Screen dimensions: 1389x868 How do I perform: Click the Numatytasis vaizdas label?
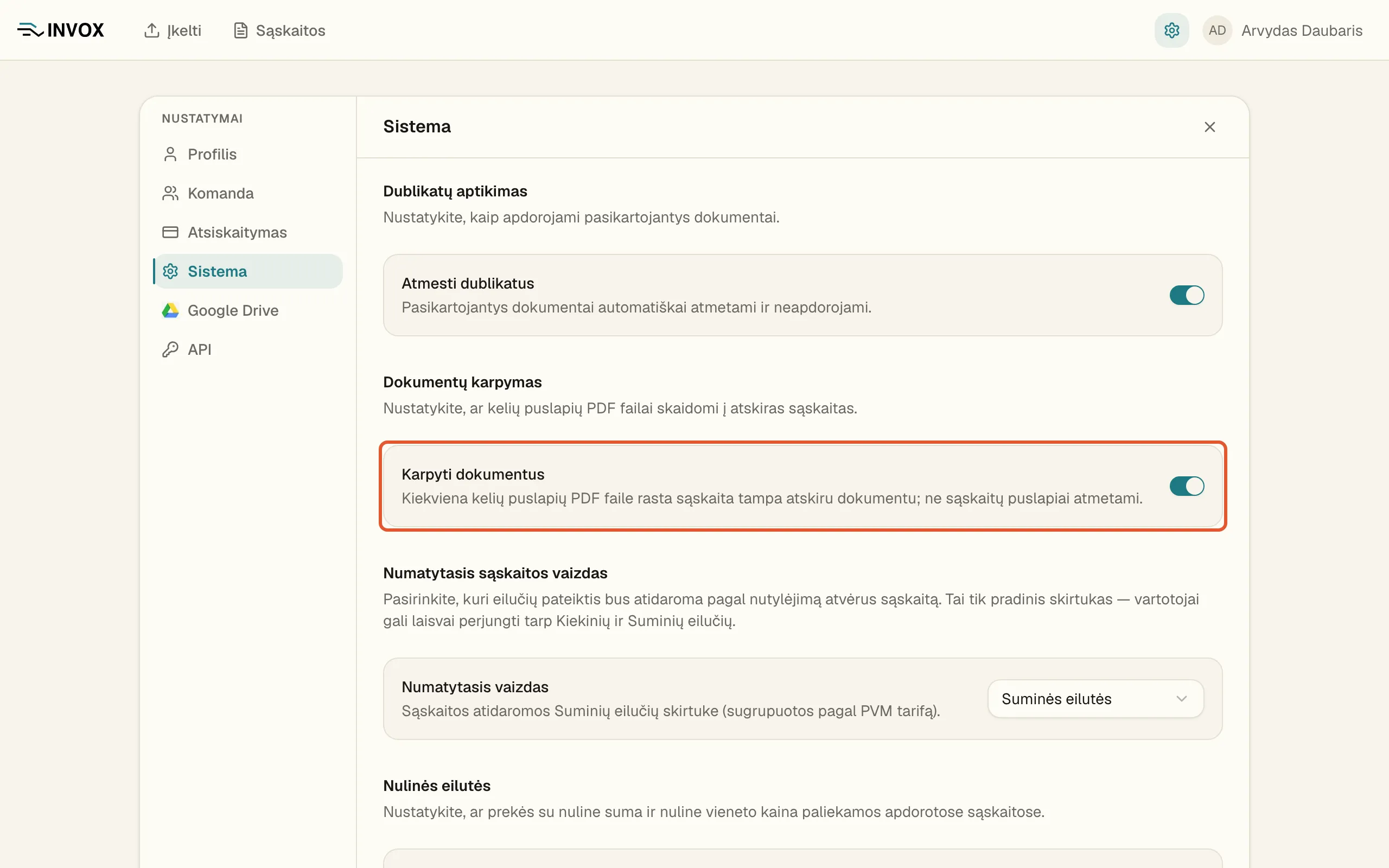tap(475, 687)
